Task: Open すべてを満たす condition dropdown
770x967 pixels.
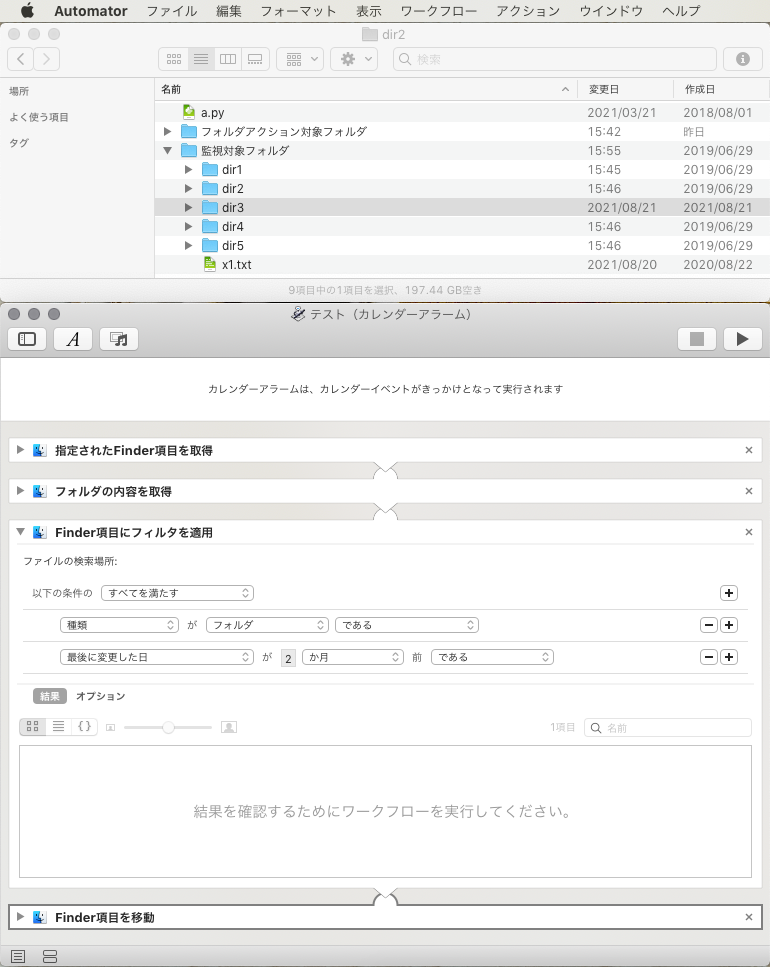Action: pos(178,593)
